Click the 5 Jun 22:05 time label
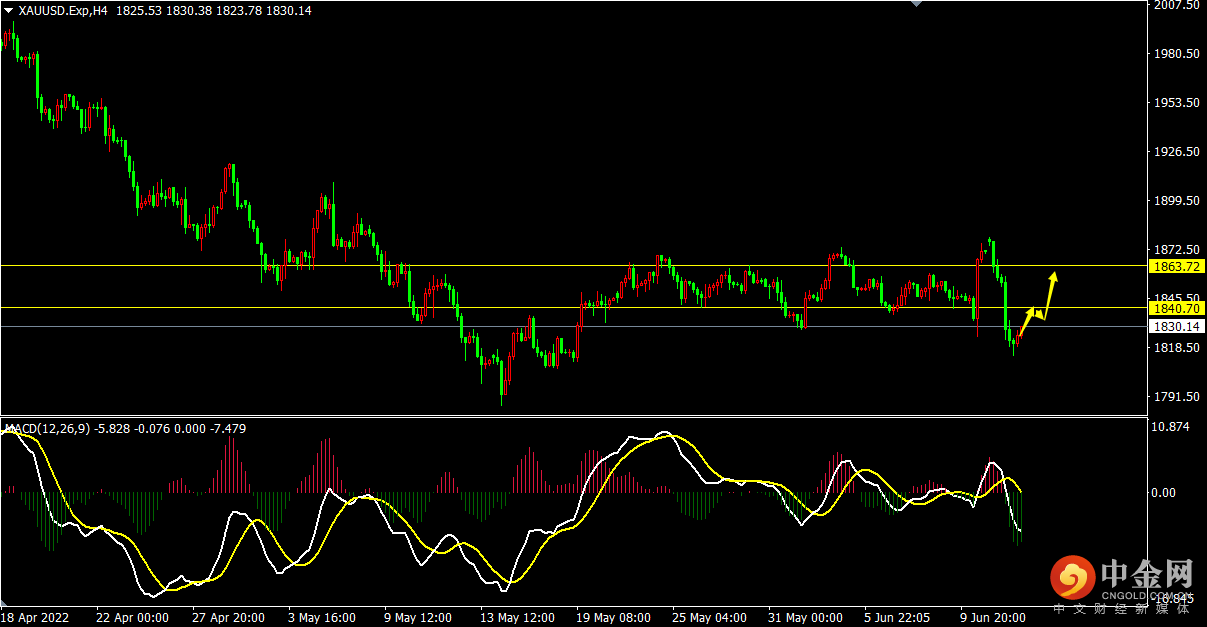This screenshot has height=627, width=1207. tap(899, 618)
